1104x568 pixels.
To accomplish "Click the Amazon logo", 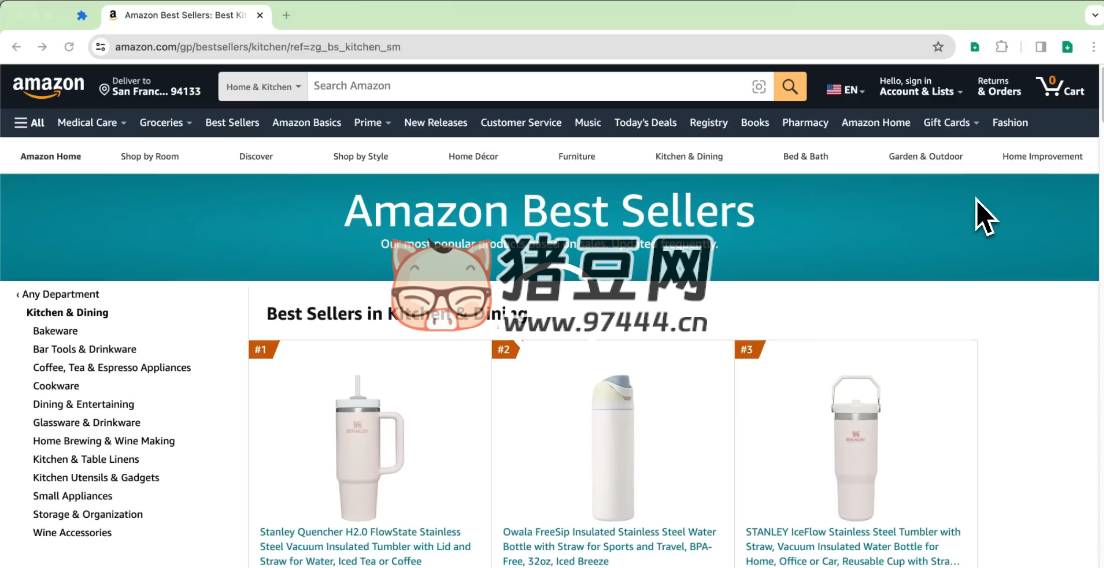I will (x=49, y=87).
